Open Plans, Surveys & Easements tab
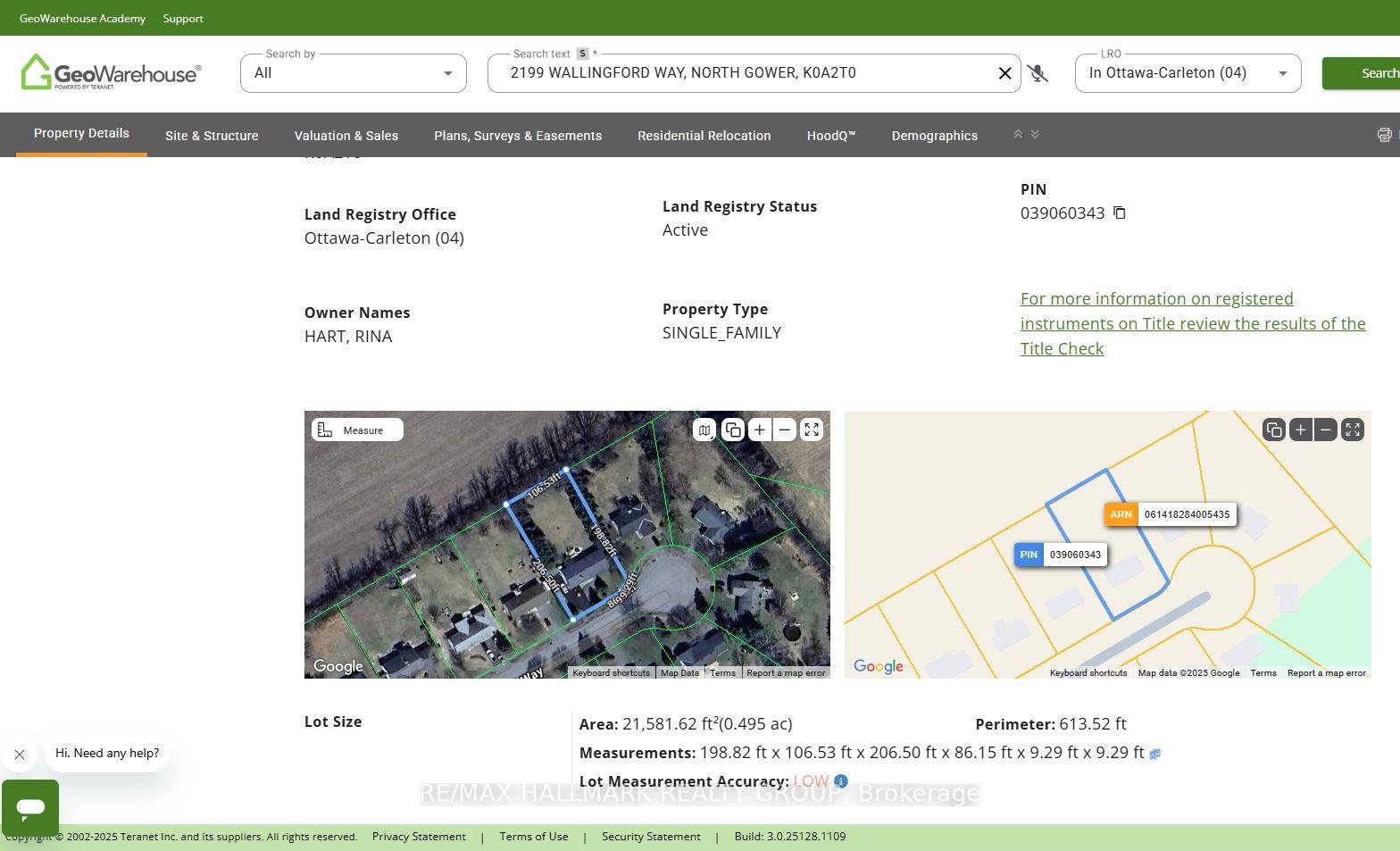1400x851 pixels. tap(518, 136)
